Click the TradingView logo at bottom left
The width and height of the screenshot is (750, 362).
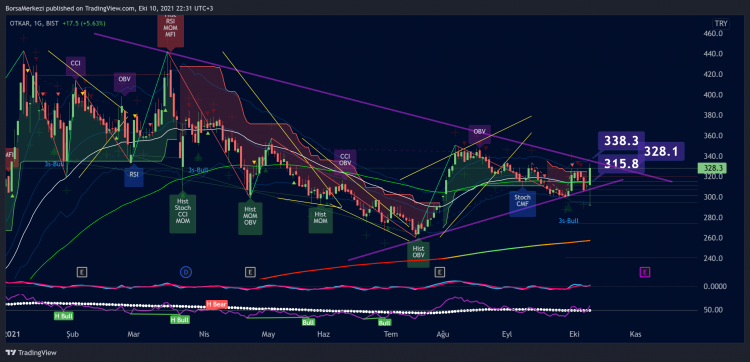pyautogui.click(x=31, y=353)
